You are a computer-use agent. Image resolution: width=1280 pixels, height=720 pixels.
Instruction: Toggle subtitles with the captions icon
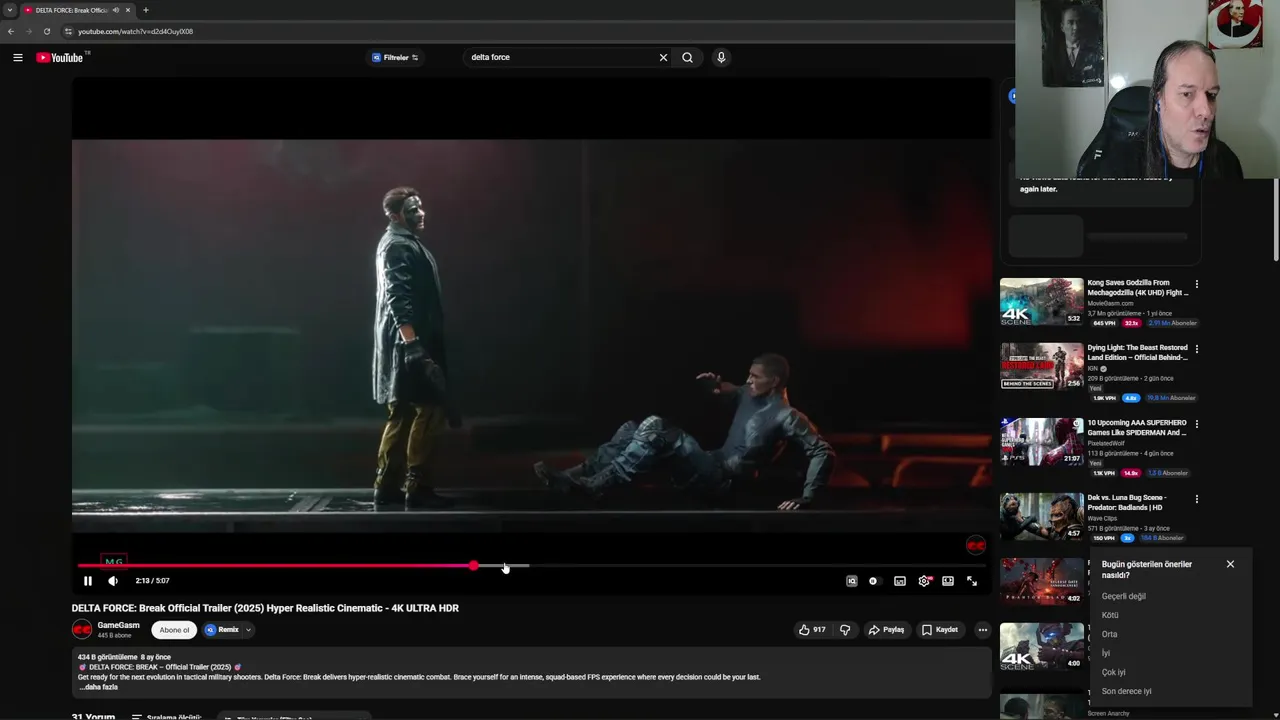click(900, 581)
